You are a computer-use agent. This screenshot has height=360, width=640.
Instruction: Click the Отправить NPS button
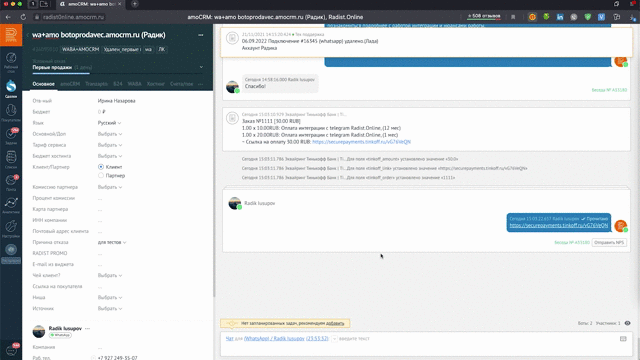click(609, 242)
